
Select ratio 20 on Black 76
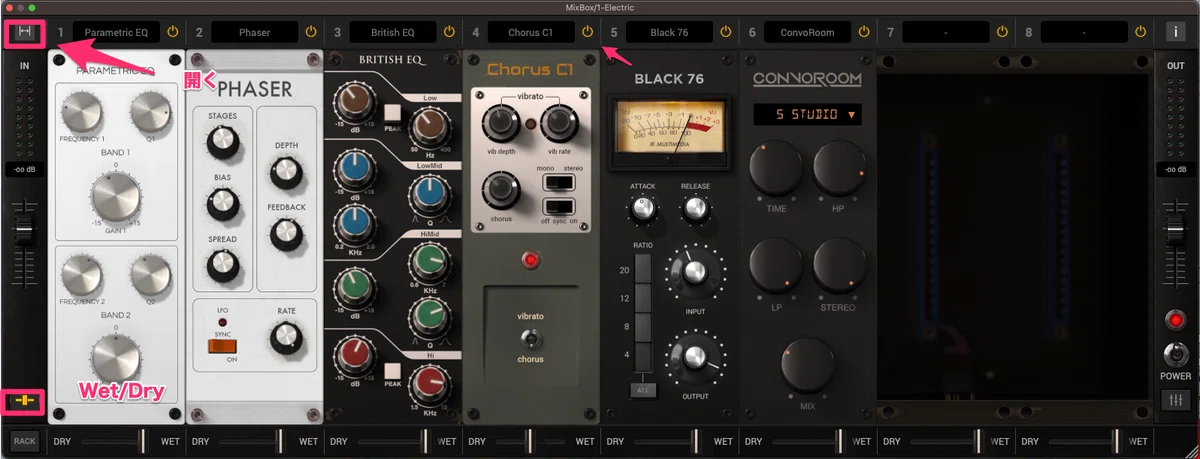[x=645, y=270]
